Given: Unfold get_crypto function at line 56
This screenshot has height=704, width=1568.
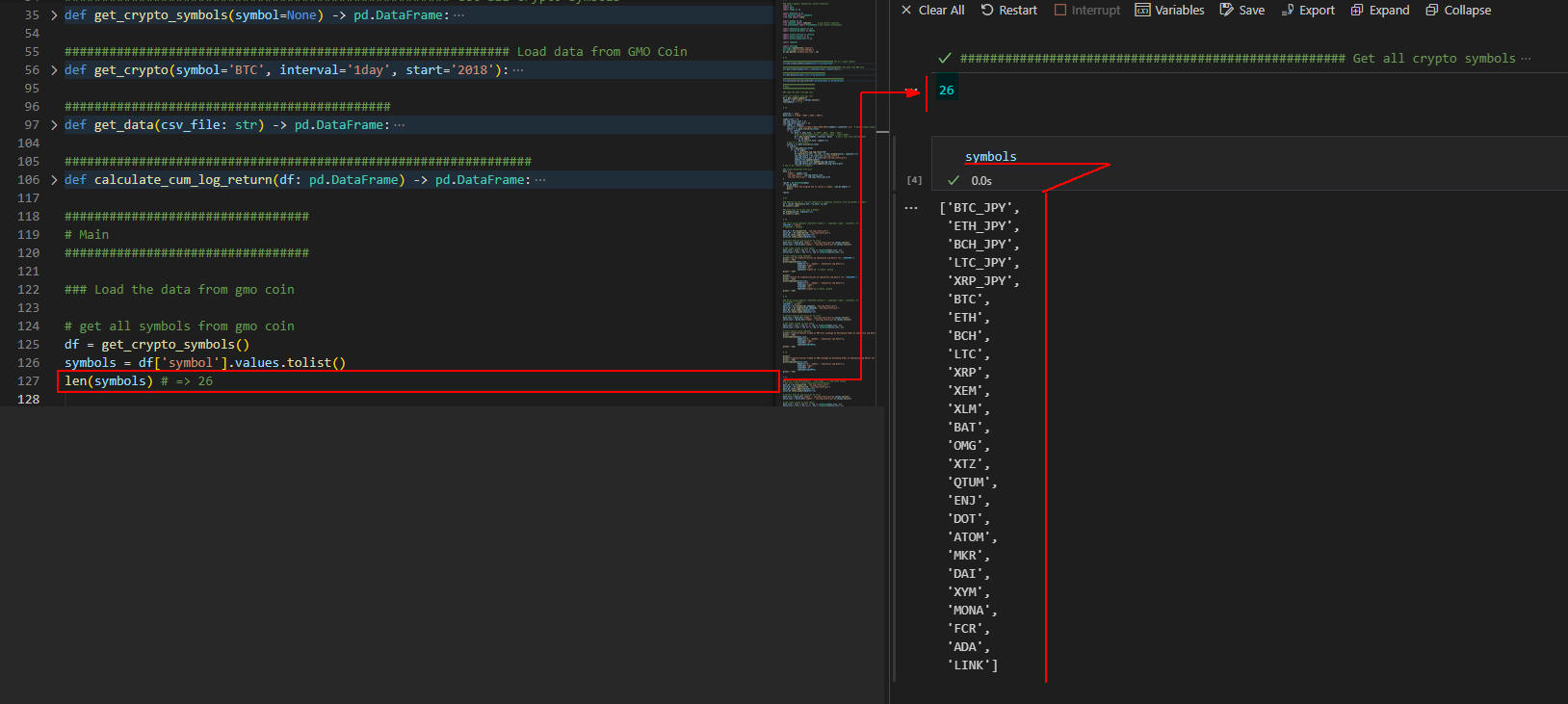Looking at the screenshot, I should click(54, 70).
